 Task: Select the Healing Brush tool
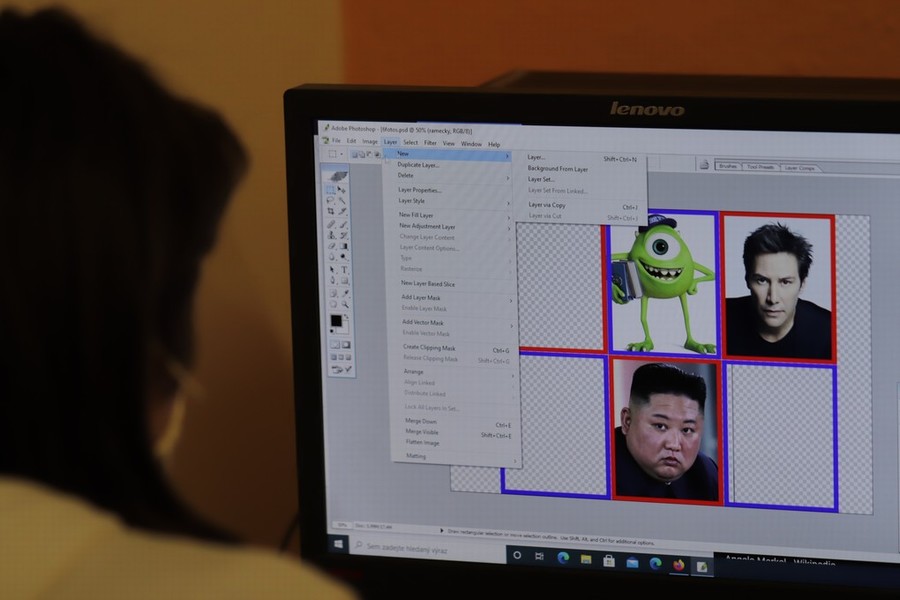click(x=331, y=224)
